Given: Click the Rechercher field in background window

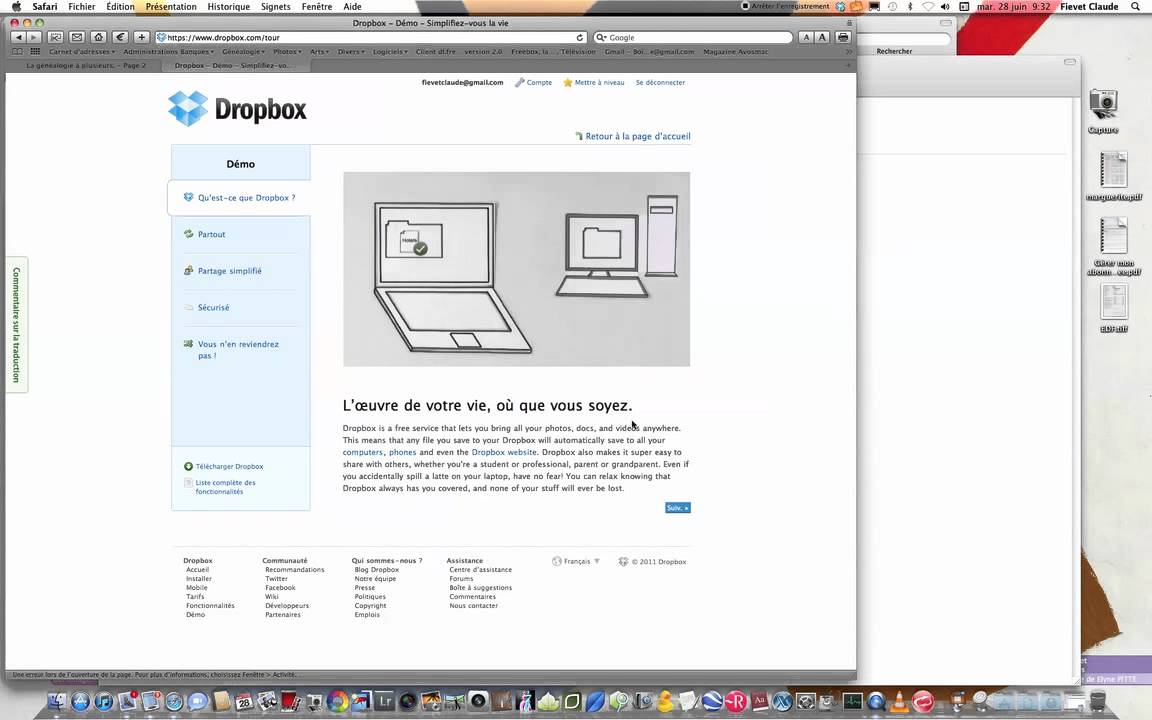Looking at the screenshot, I should pyautogui.click(x=906, y=39).
